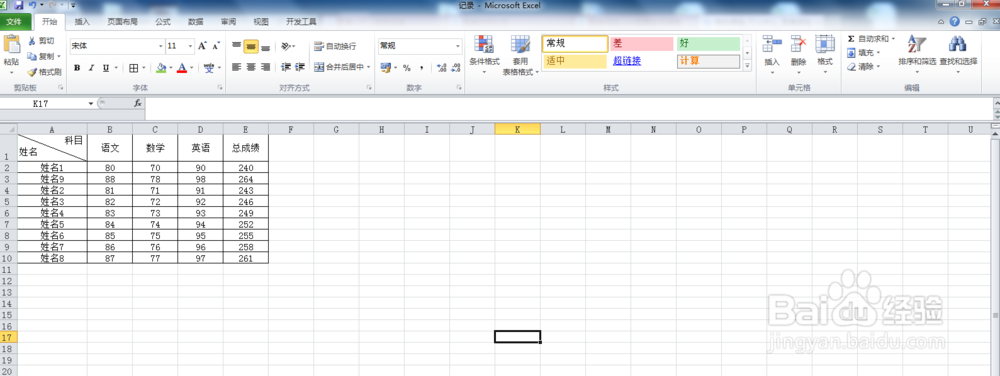Click the Decrease Font Size icon
This screenshot has width=1000, height=376.
(x=216, y=46)
